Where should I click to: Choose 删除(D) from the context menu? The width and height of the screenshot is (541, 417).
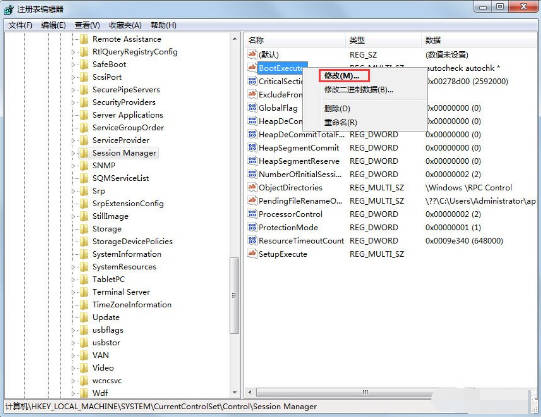tap(337, 109)
